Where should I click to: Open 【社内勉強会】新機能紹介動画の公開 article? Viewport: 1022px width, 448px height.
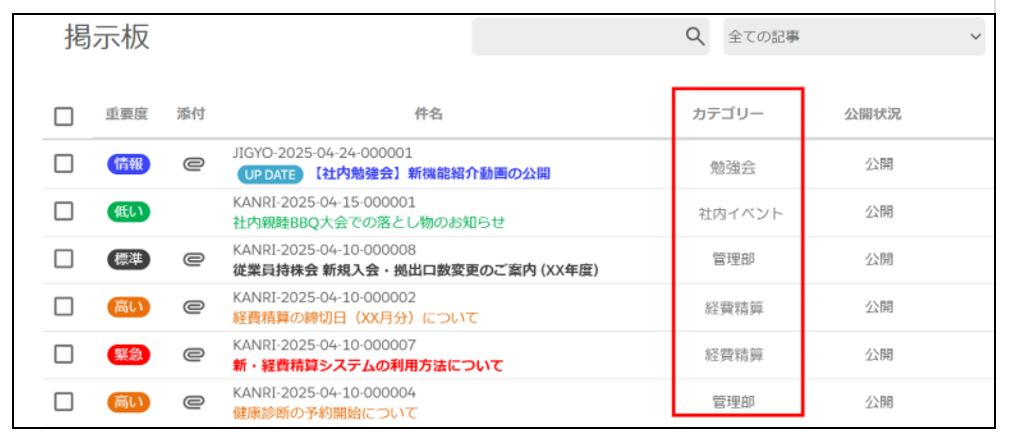coord(430,174)
